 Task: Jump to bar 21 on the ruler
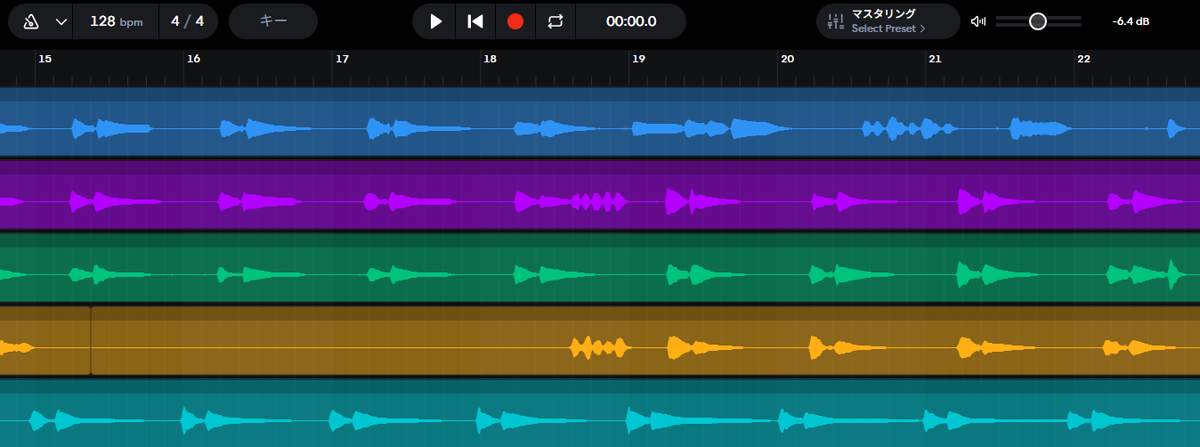(x=935, y=59)
